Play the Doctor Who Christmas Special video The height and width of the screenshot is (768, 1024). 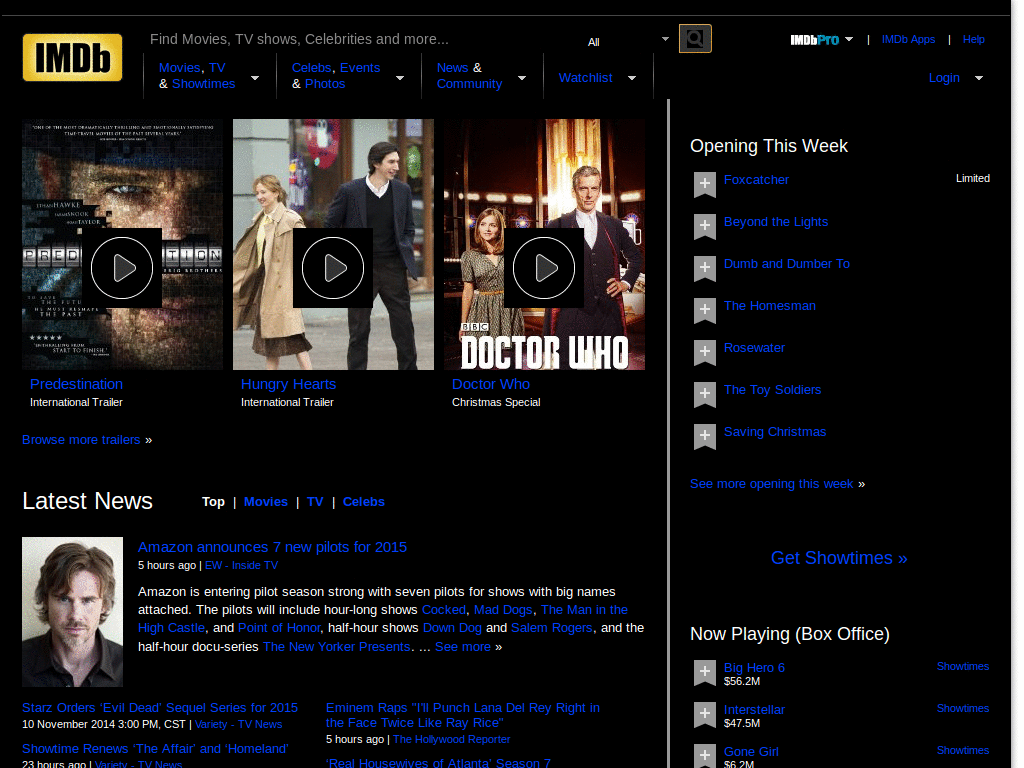click(544, 268)
